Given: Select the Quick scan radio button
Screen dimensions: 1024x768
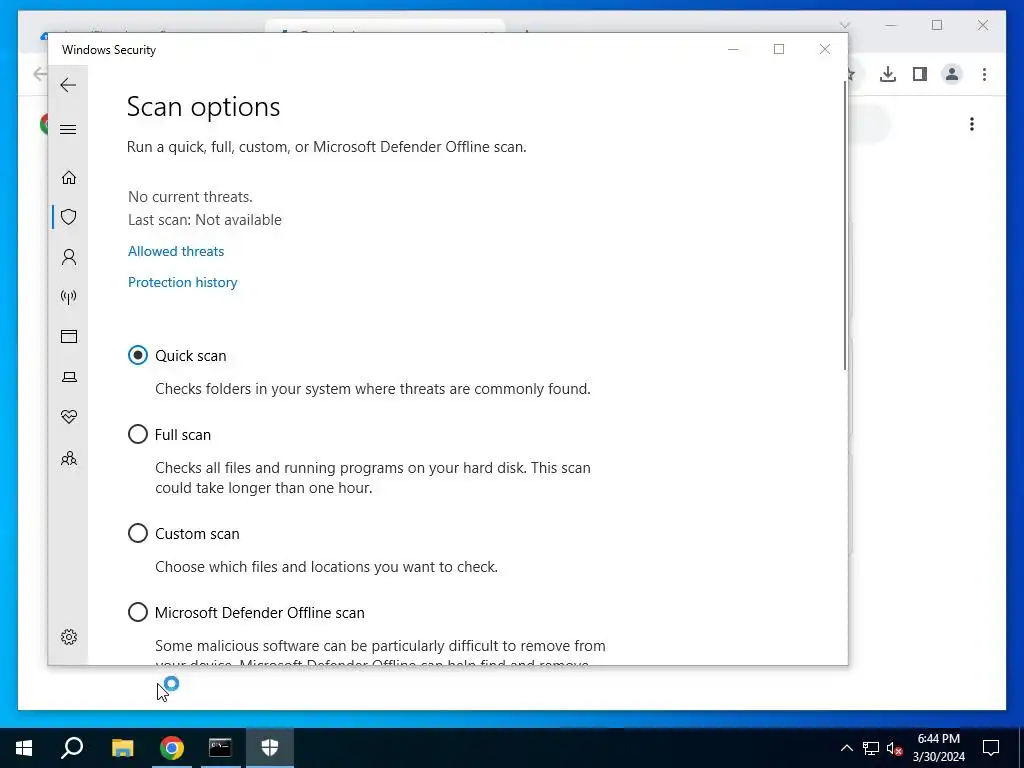Looking at the screenshot, I should [x=138, y=355].
